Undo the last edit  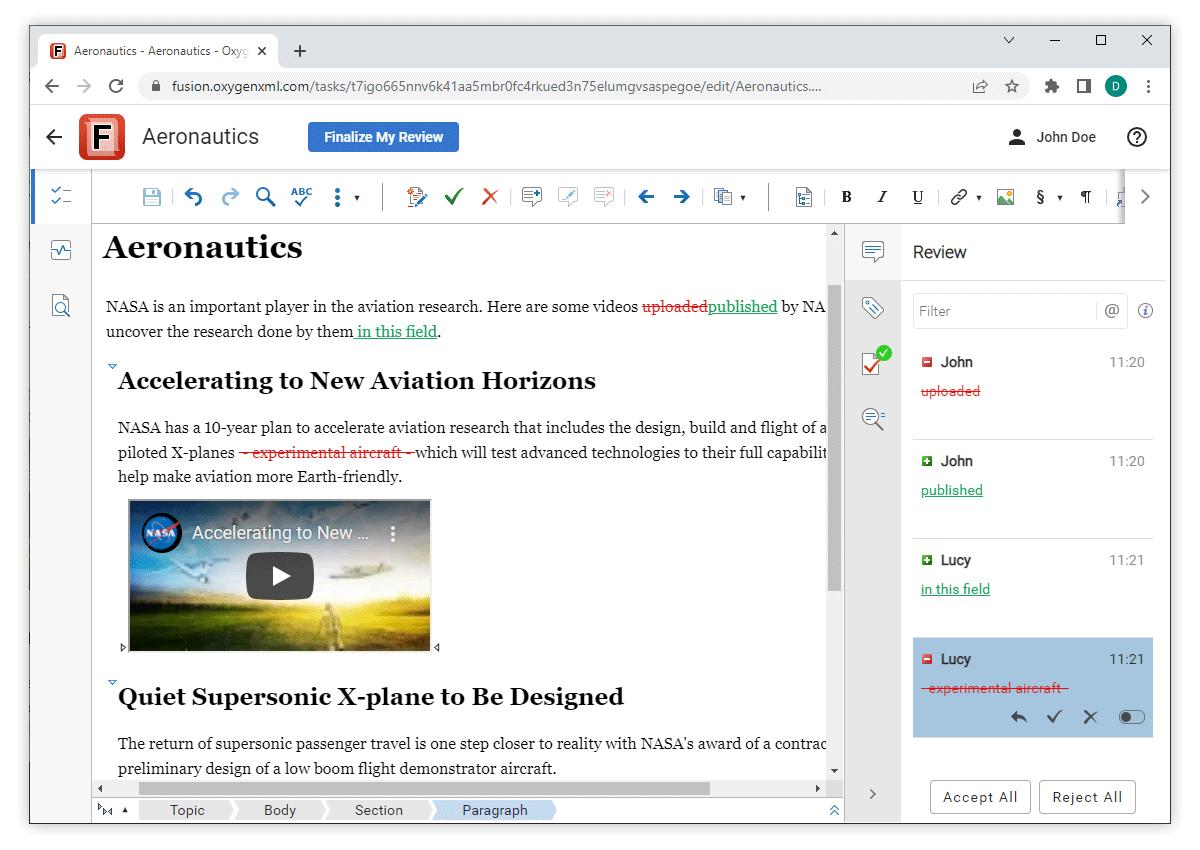click(193, 197)
